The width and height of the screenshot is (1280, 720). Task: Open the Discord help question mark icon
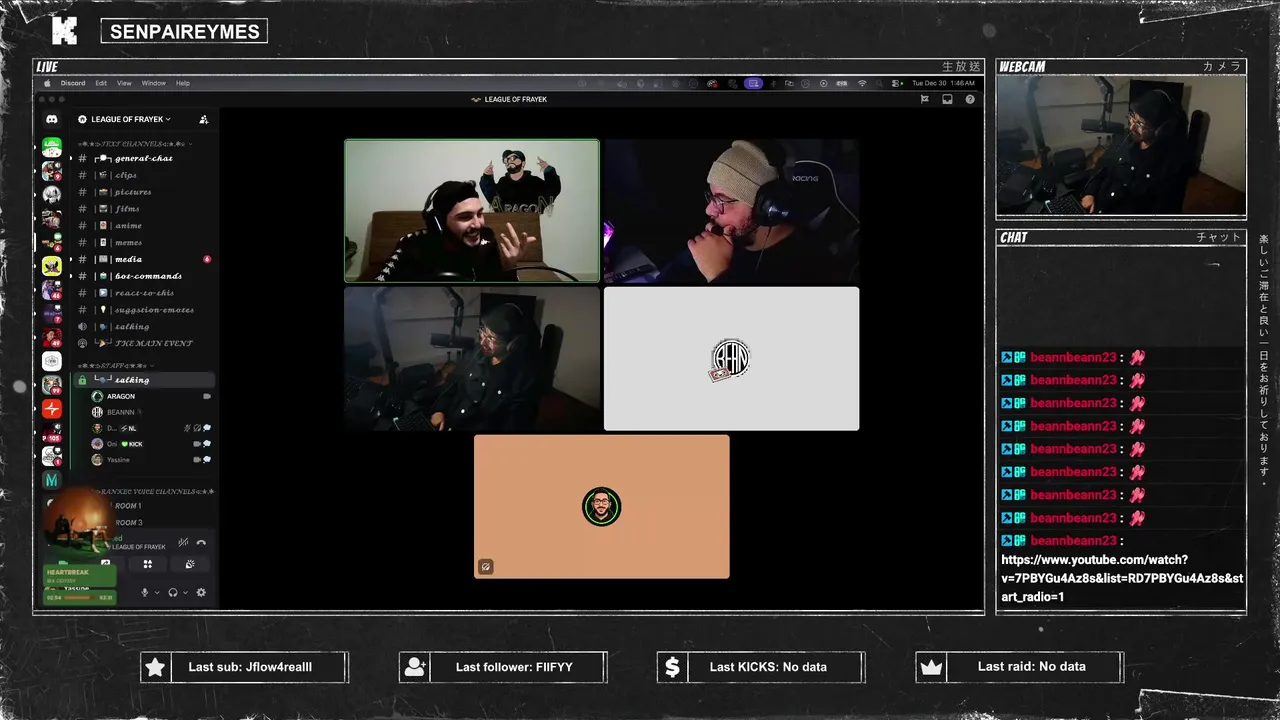coord(970,99)
